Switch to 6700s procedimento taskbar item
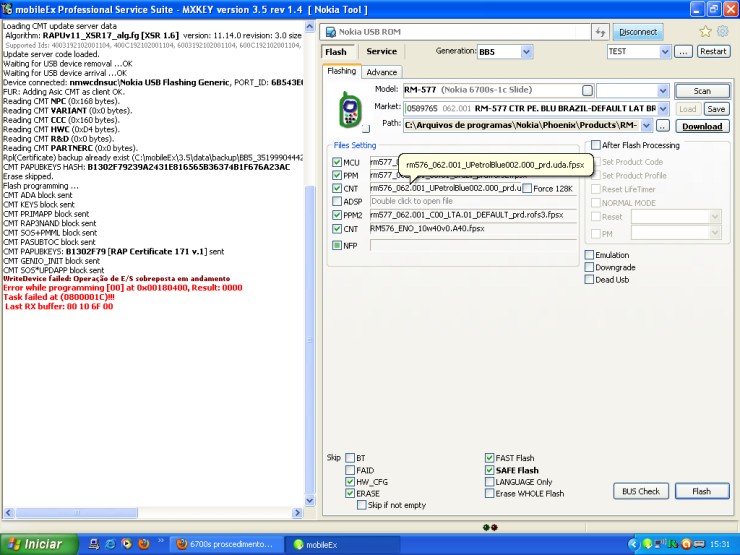The image size is (740, 555). pyautogui.click(x=227, y=545)
